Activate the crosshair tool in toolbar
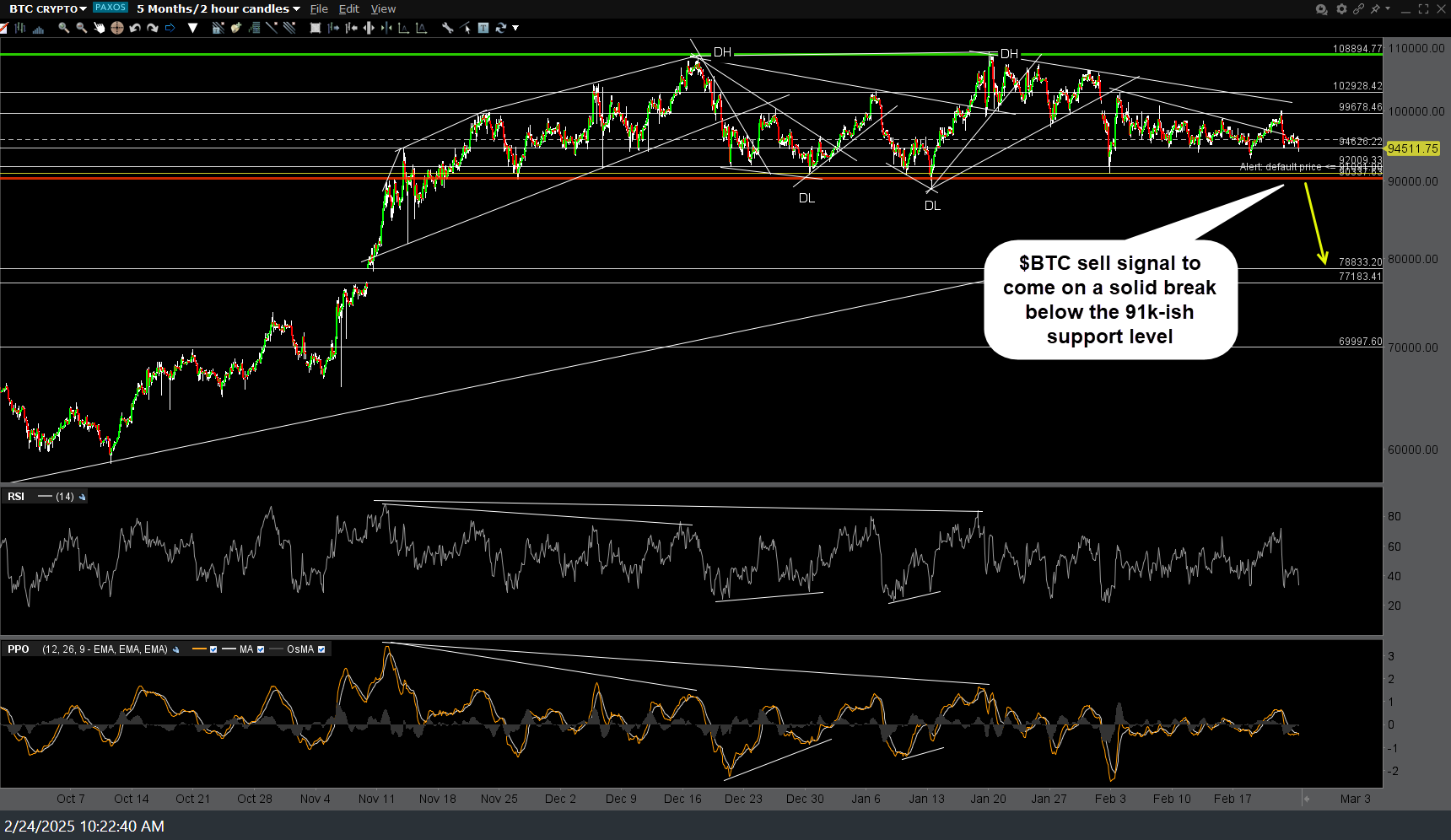 click(x=116, y=28)
